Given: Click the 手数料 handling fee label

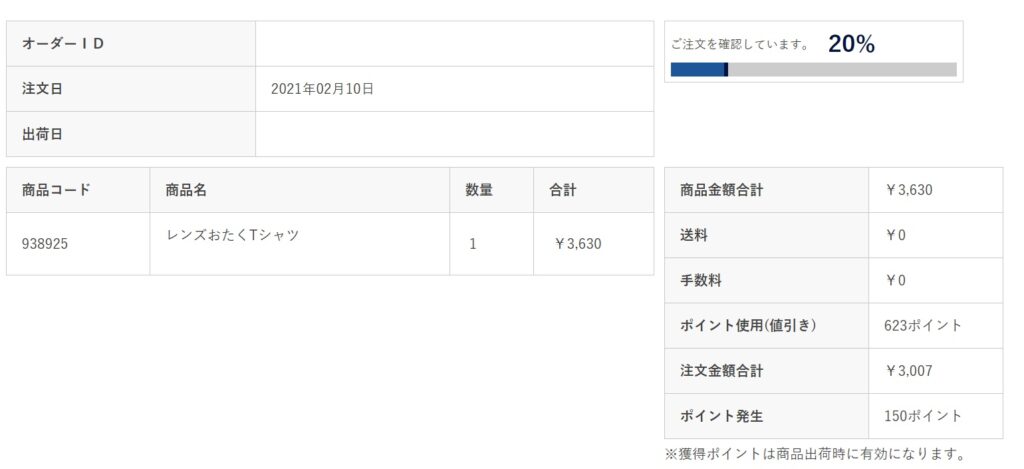Looking at the screenshot, I should click(701, 280).
